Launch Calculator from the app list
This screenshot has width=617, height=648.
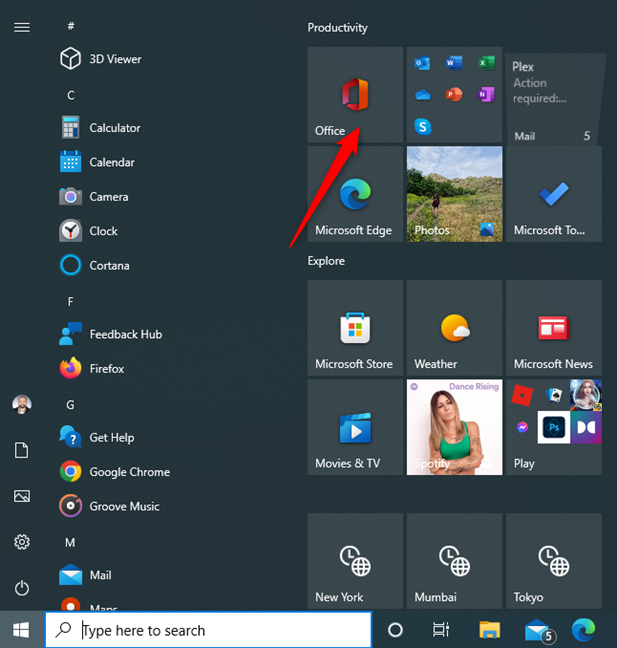(x=101, y=128)
